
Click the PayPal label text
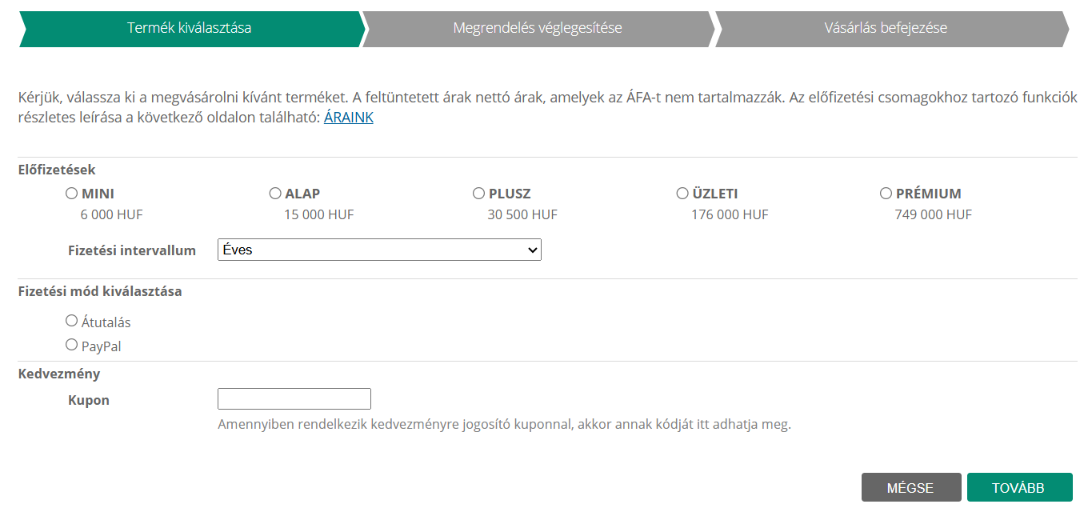(x=101, y=347)
